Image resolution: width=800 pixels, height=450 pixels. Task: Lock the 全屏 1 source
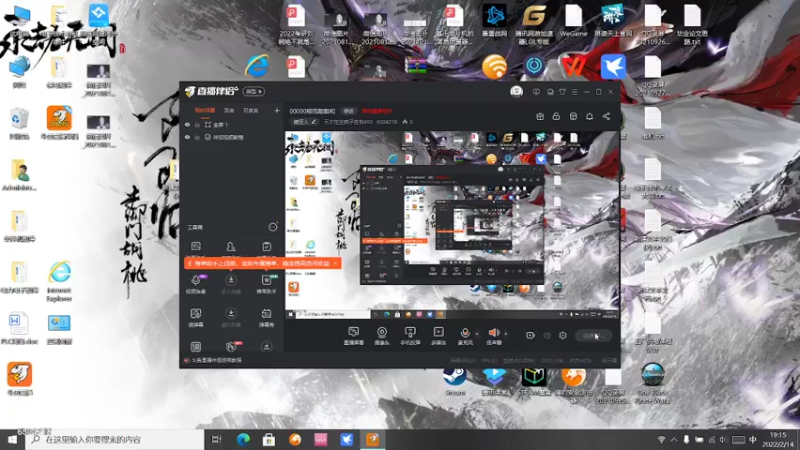click(x=197, y=124)
